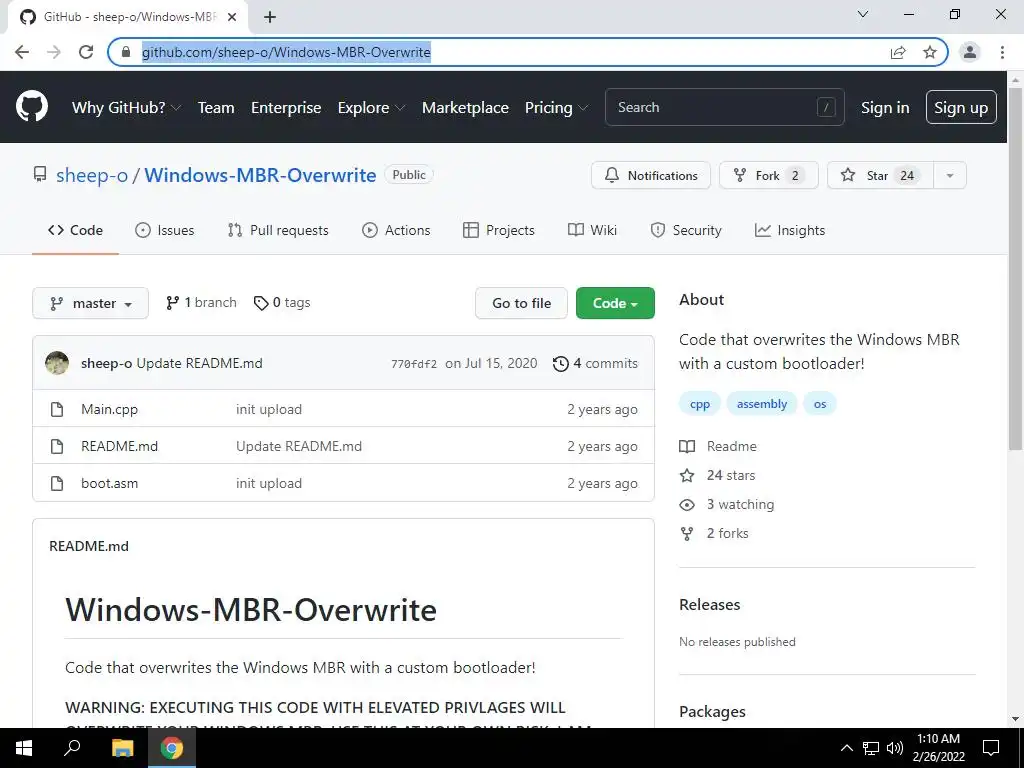Click Sign in

[885, 108]
